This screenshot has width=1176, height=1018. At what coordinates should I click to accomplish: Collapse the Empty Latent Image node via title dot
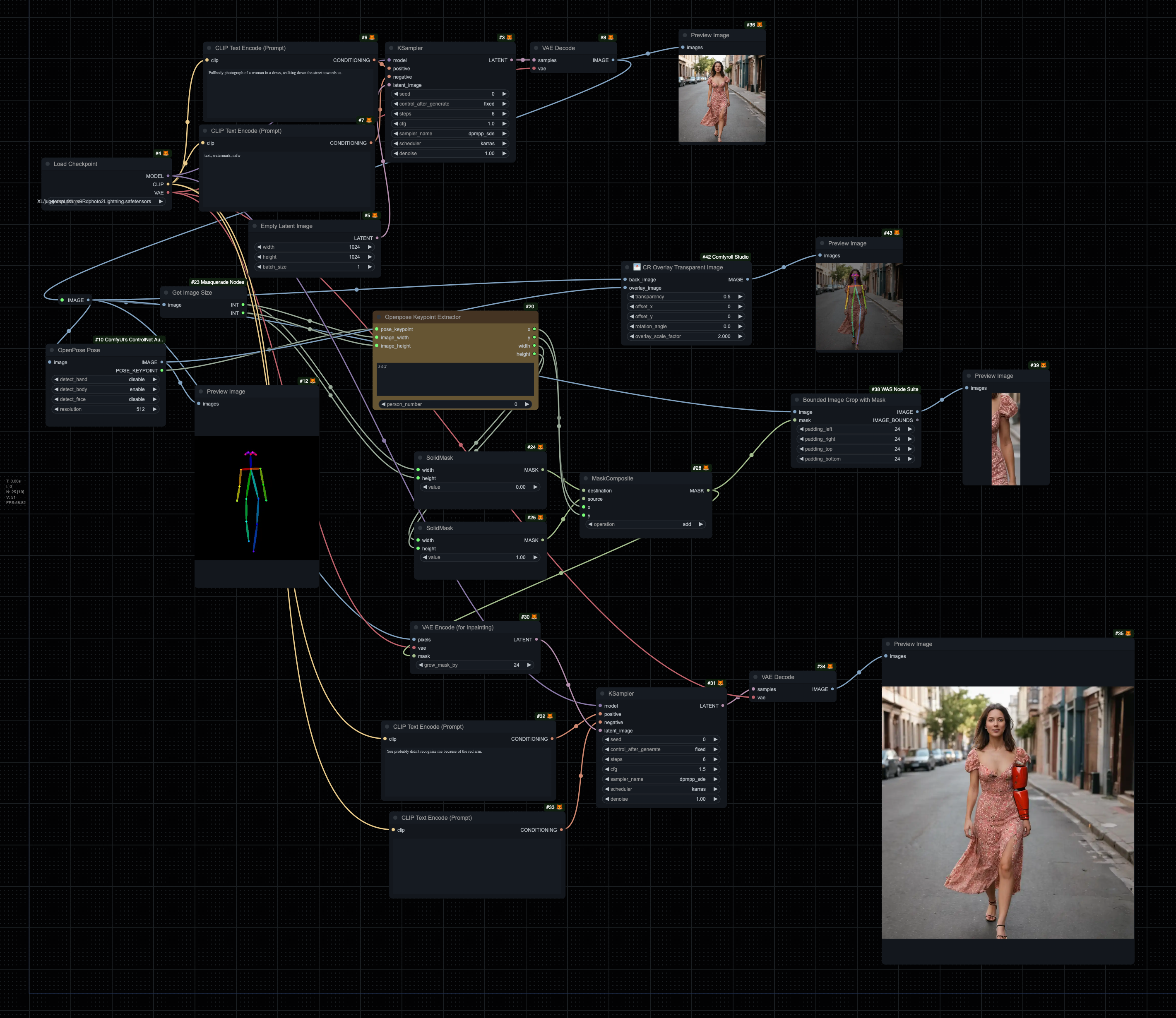click(255, 226)
